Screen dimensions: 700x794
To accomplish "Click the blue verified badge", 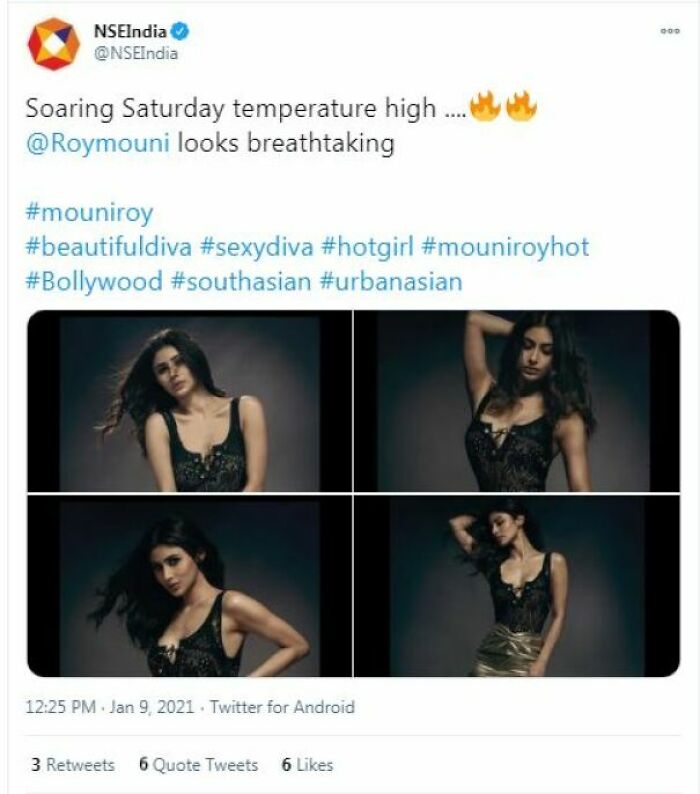I will point(181,32).
